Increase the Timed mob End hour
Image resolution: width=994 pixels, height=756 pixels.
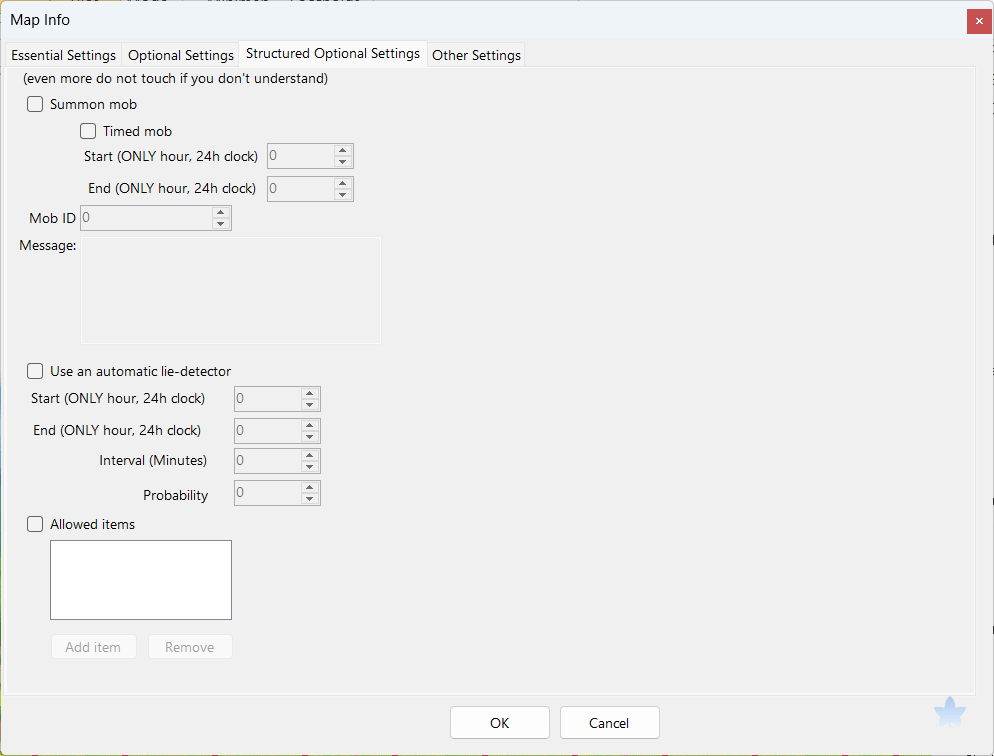click(x=342, y=183)
